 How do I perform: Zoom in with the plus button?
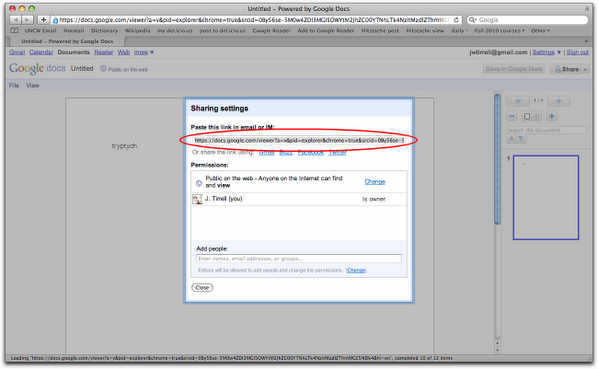[551, 116]
